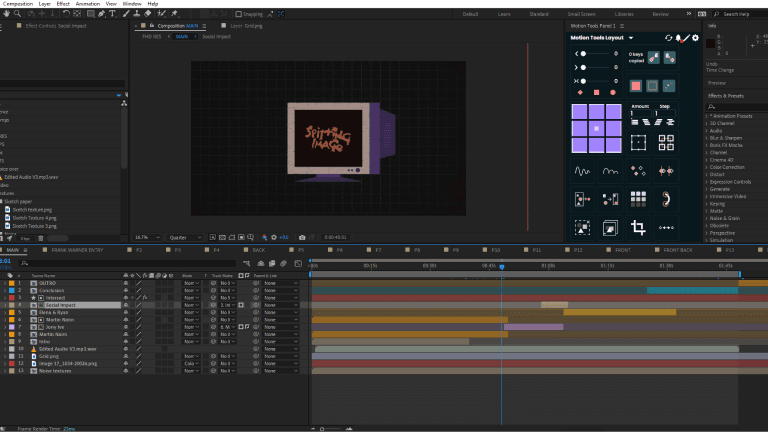The height and width of the screenshot is (432, 768).
Task: Click the refresh icon in Motion Tools header
Action: (x=668, y=38)
